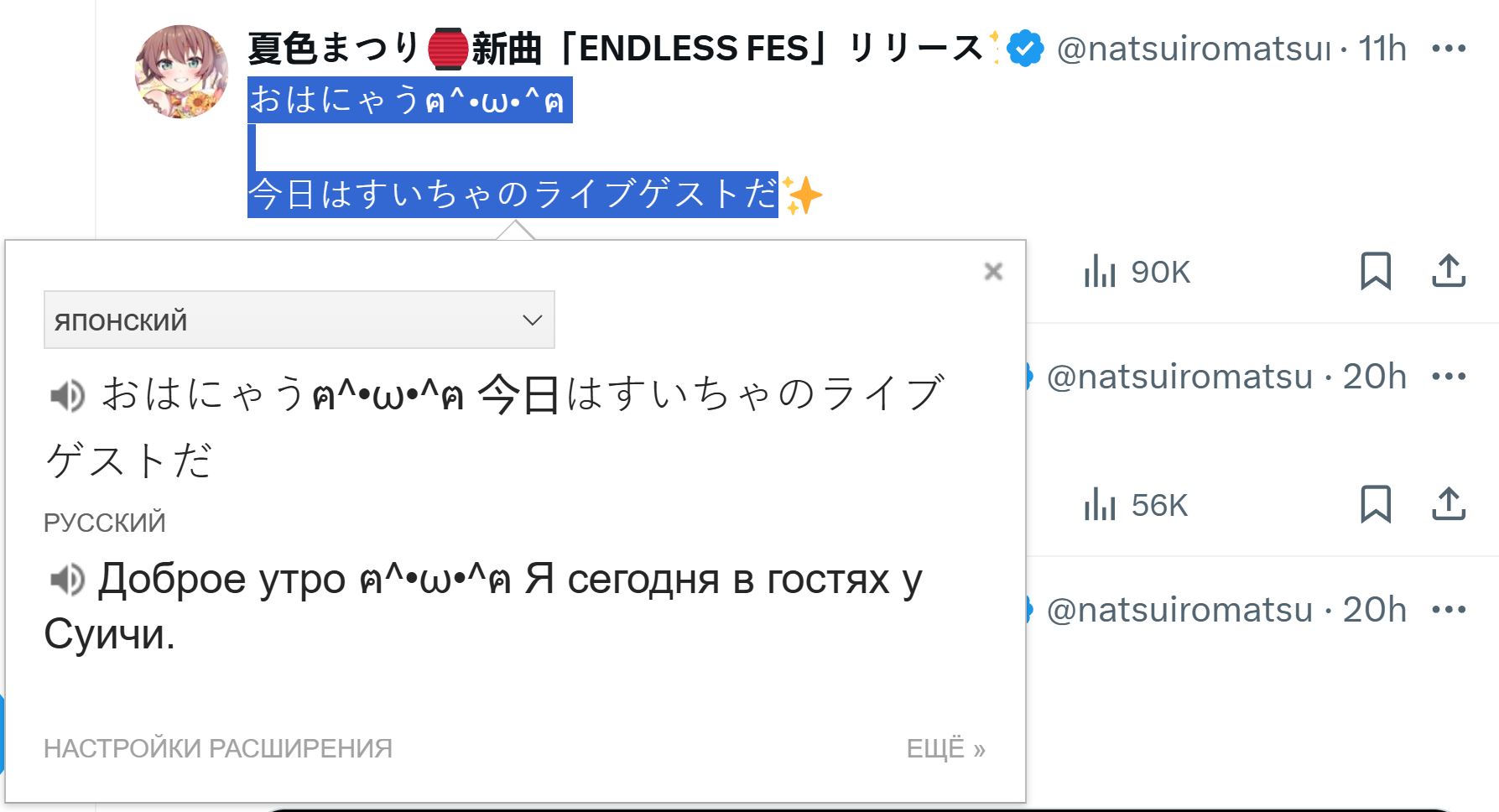1499x812 pixels.
Task: Play audio of Russian translation
Action: (67, 580)
